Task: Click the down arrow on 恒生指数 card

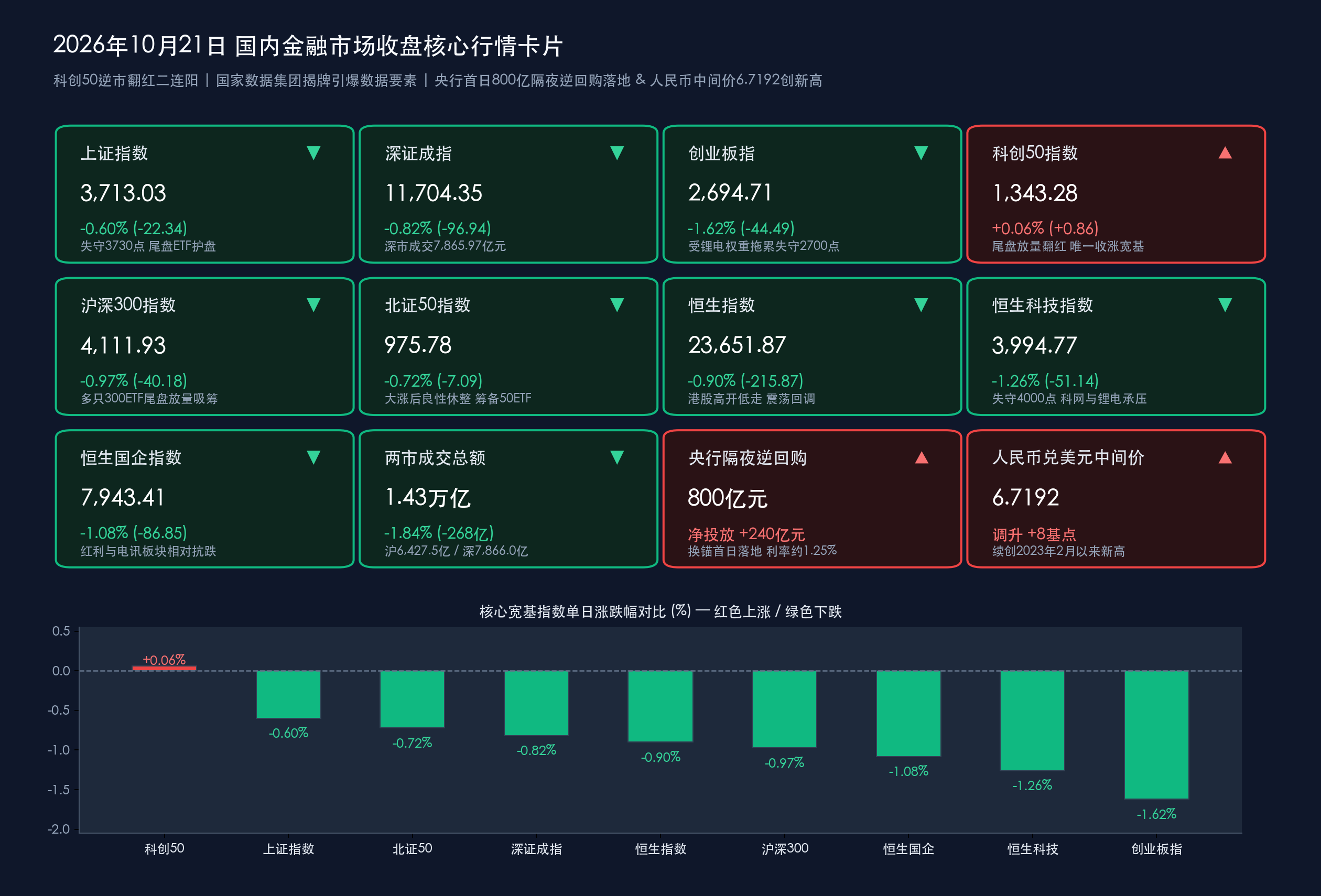Action: 922,305
